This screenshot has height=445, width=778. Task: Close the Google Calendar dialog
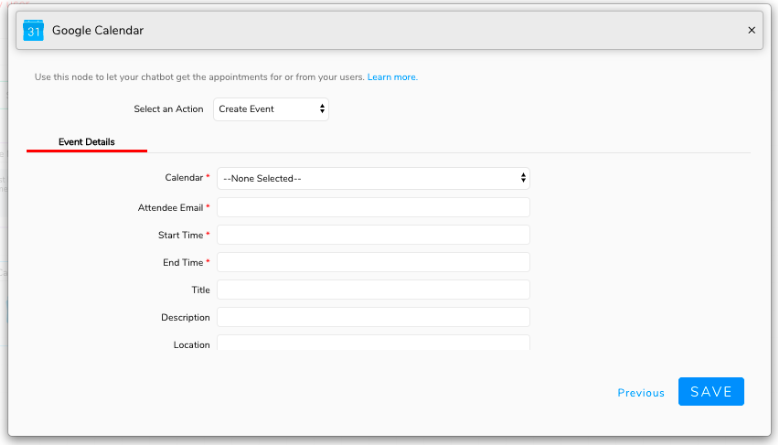pyautogui.click(x=751, y=30)
